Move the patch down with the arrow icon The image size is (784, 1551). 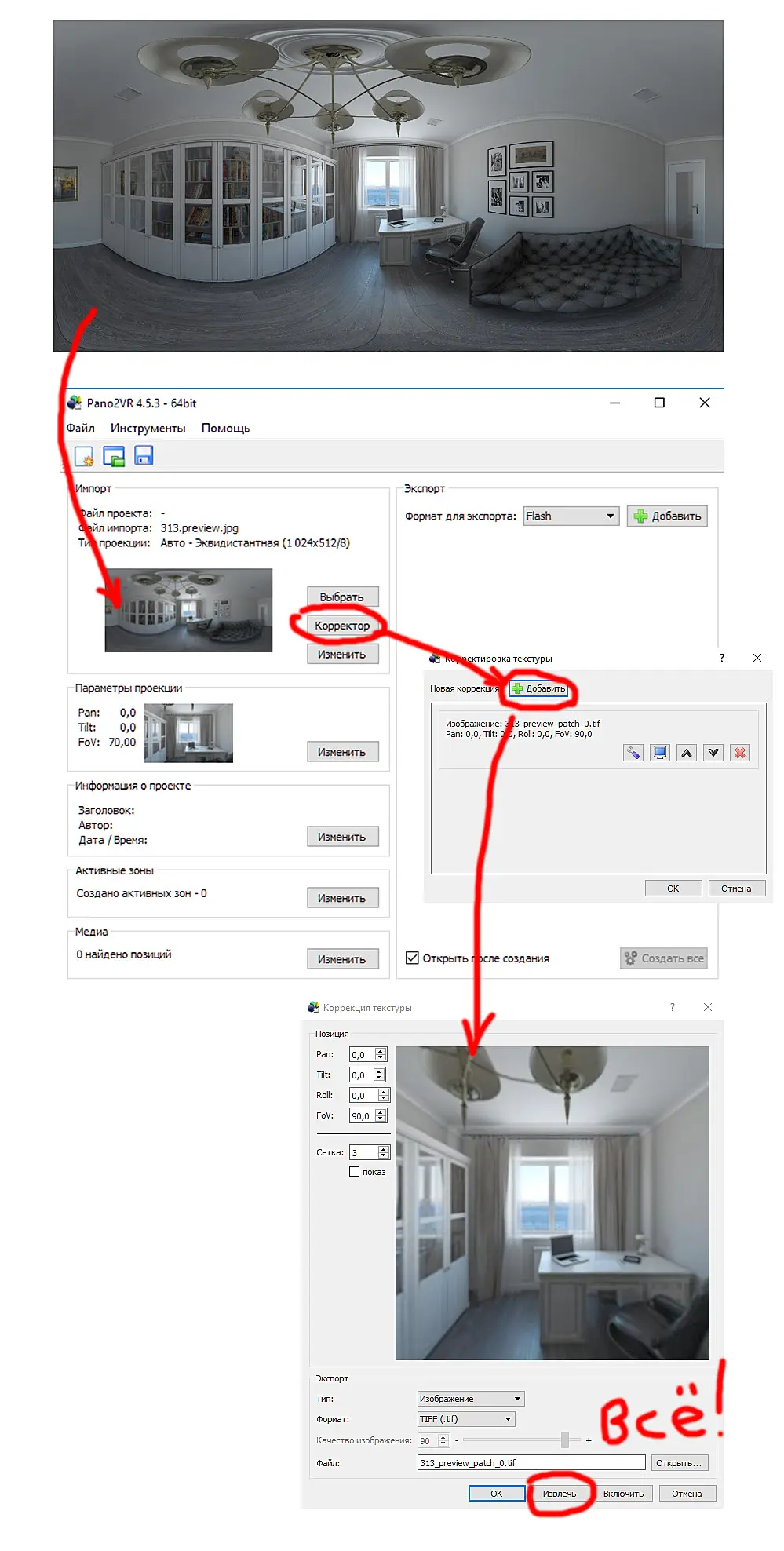point(713,753)
